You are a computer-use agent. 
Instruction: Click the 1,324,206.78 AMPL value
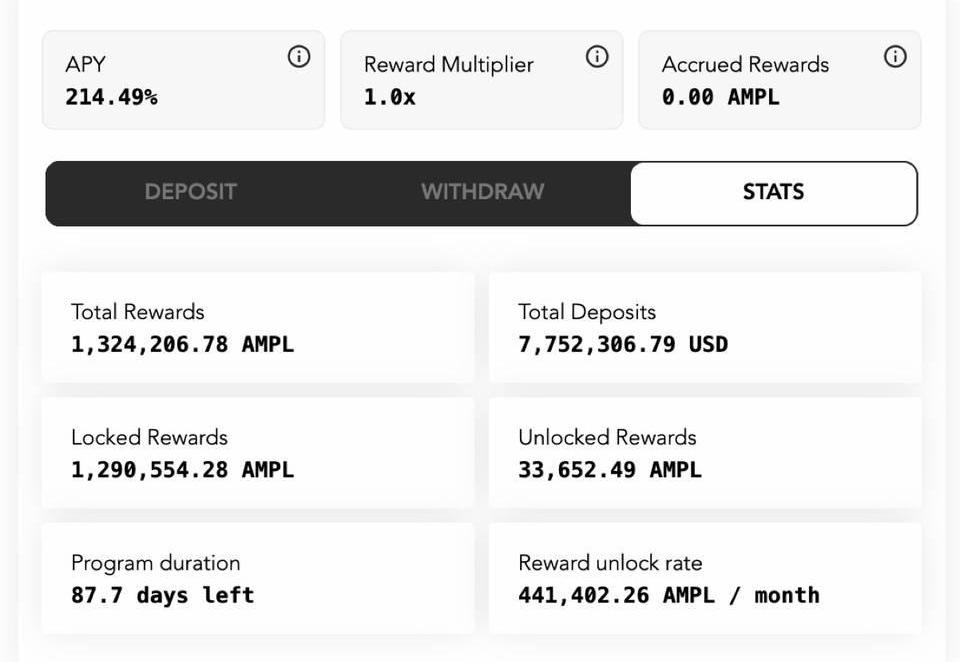182,345
